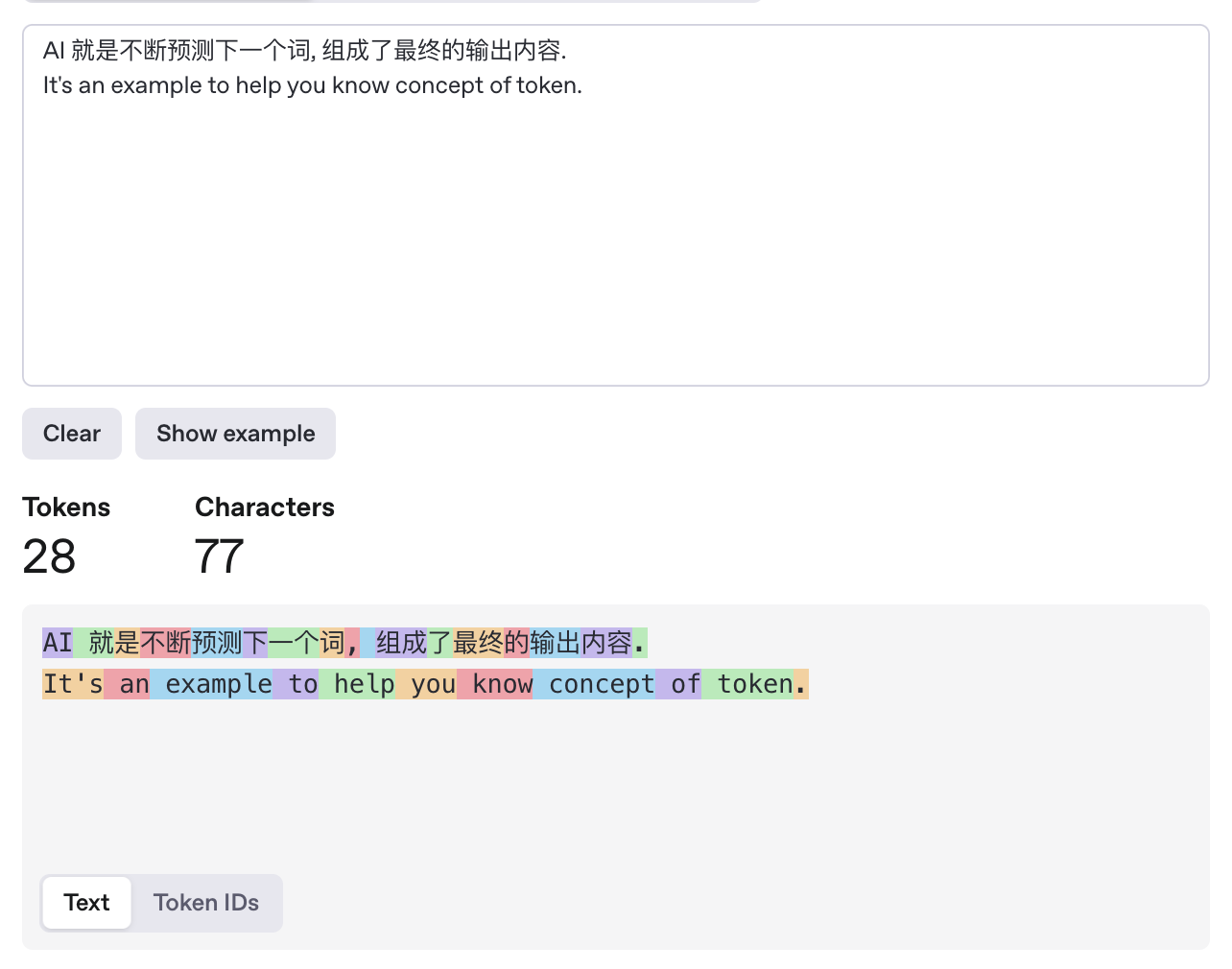Click inside the text input area

click(x=614, y=240)
